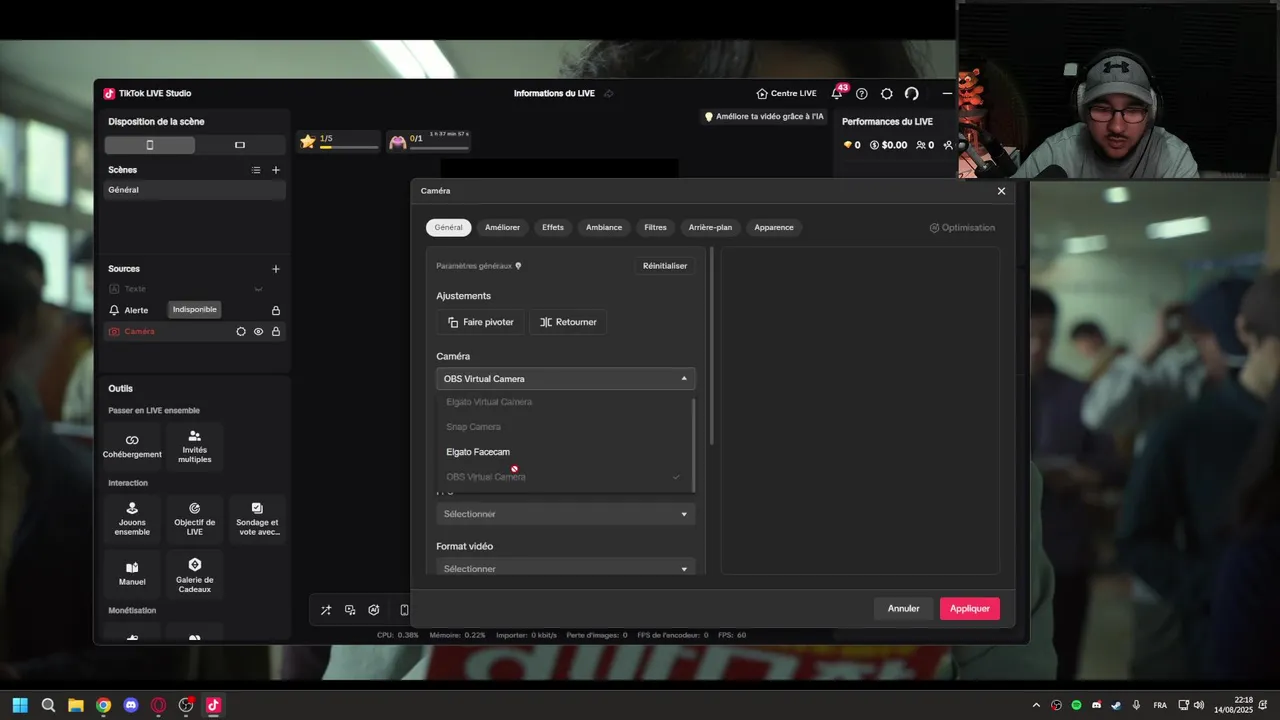
Task: Open Objectif de LIVE tool
Action: pos(195,519)
